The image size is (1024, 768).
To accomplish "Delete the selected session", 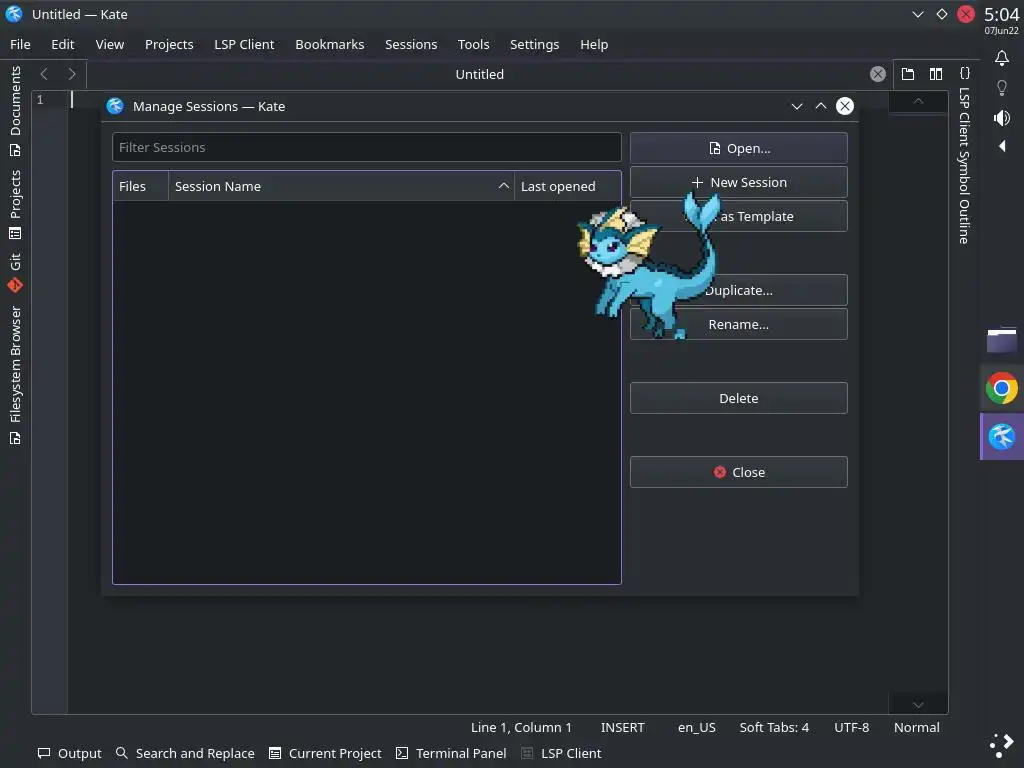I will tap(739, 398).
